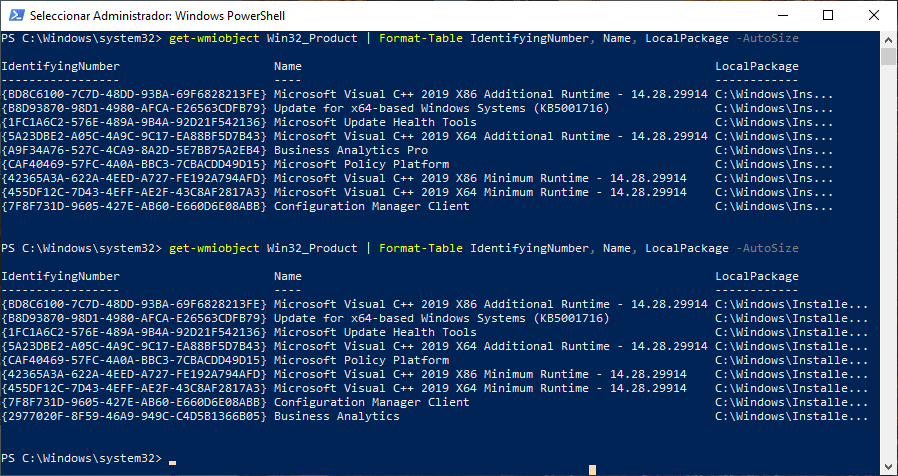
Task: Click the GUID {A9F34A76-527C-4CA9-8A2D-5E7BB75A2EB4}
Action: click(134, 151)
